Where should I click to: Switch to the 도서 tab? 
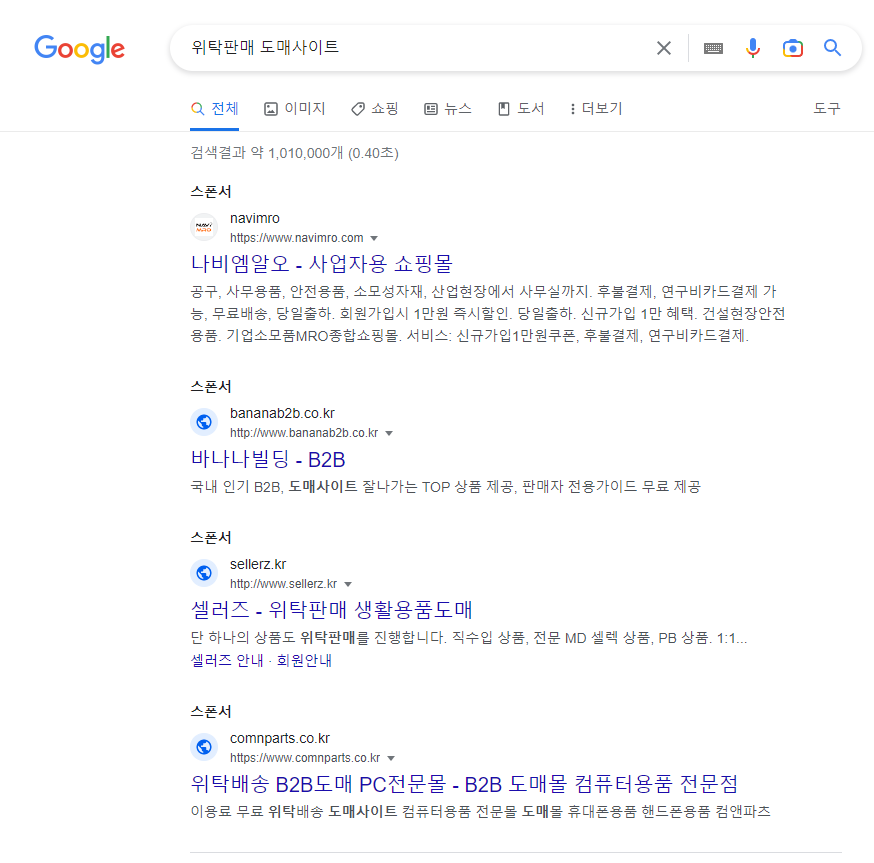(521, 109)
